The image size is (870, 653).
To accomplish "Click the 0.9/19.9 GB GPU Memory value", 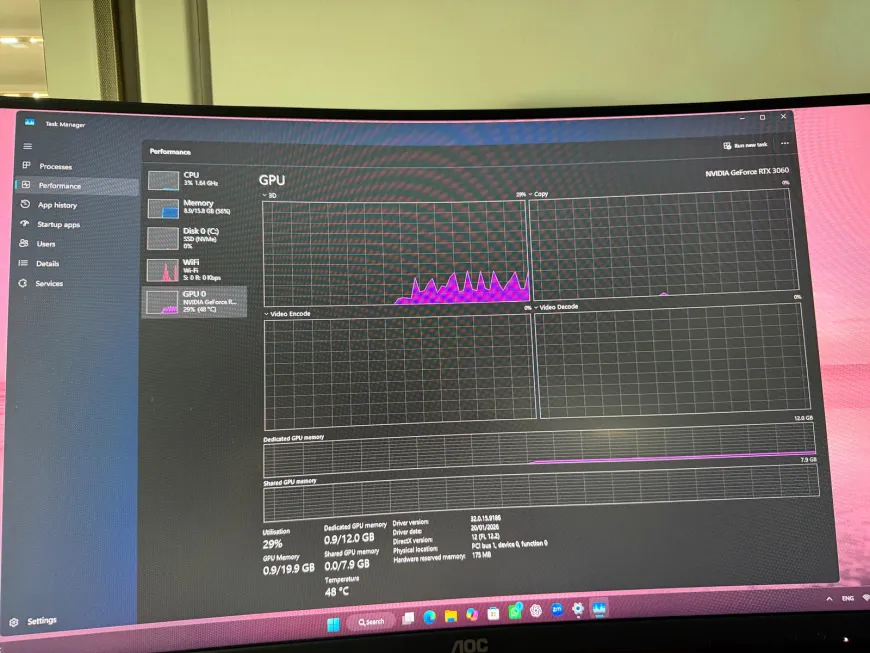I will tap(289, 569).
